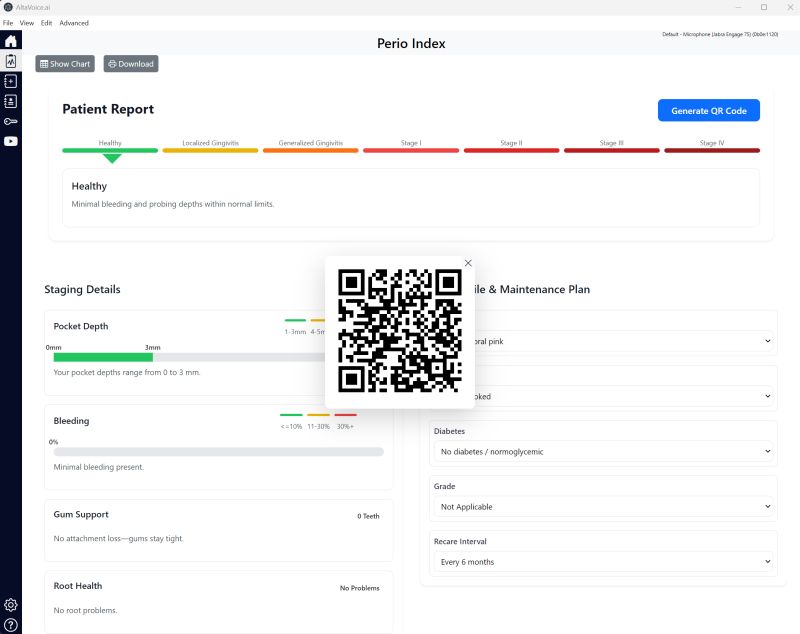Click the AltaVoice.ai app logo
This screenshot has width=800, height=634.
pyautogui.click(x=8, y=7)
